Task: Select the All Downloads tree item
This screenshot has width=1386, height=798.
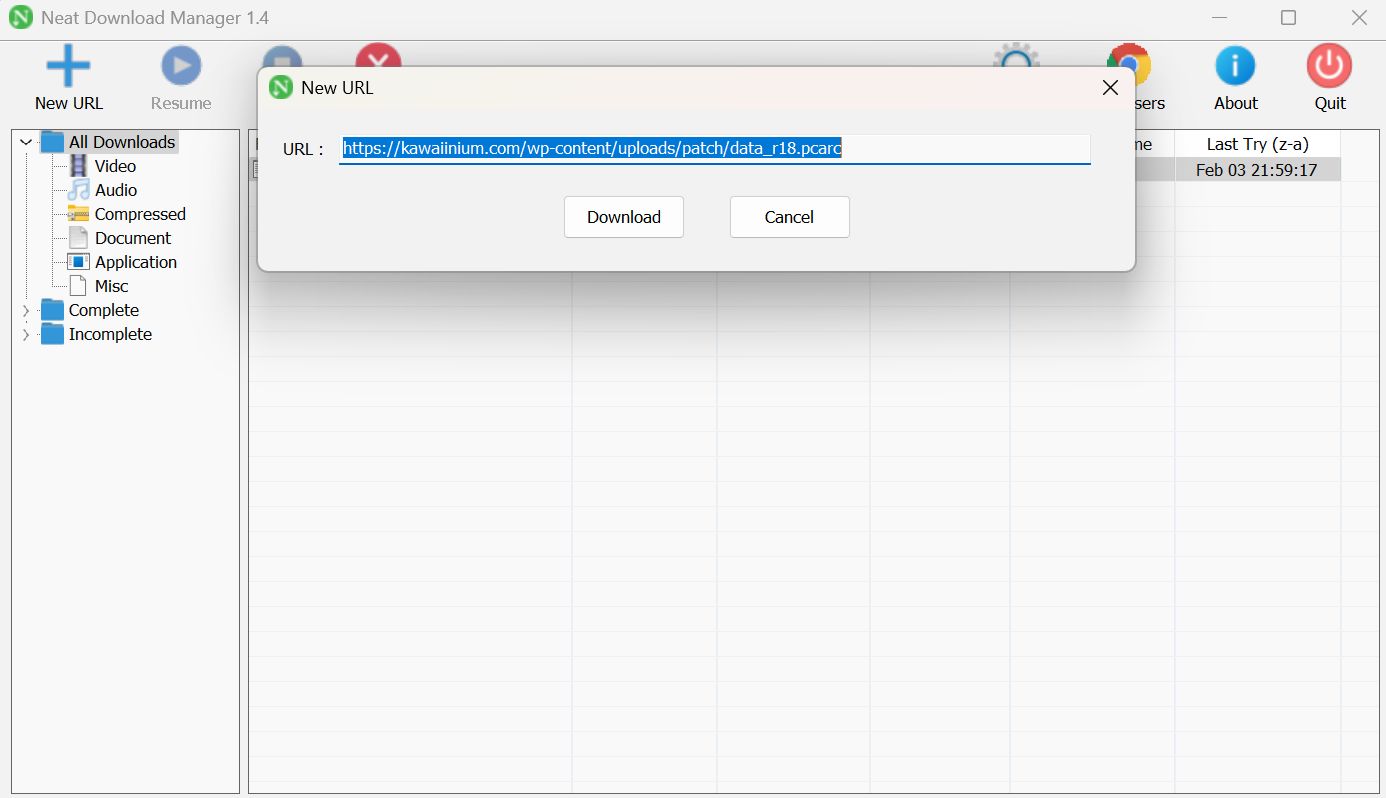Action: tap(122, 142)
